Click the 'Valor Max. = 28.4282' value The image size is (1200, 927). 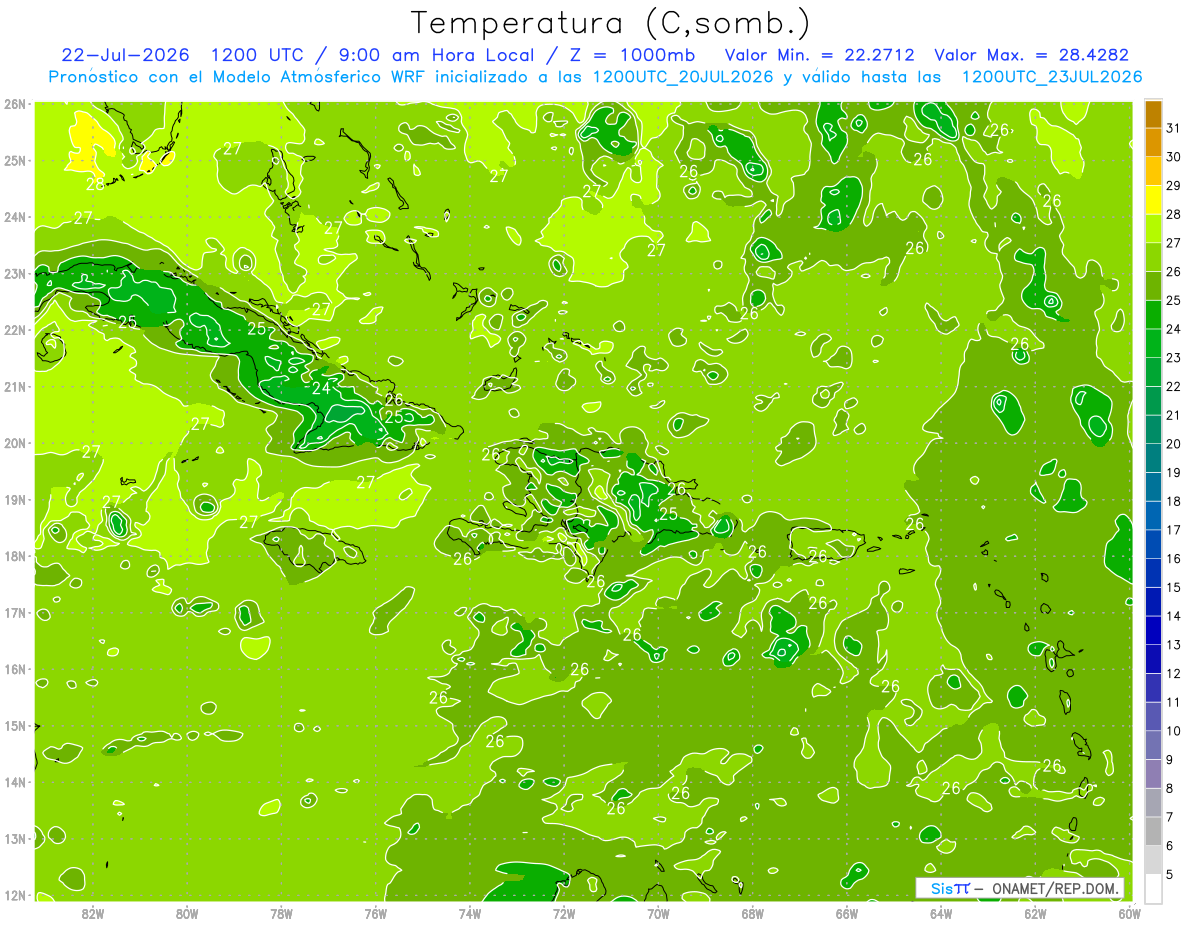point(1031,55)
